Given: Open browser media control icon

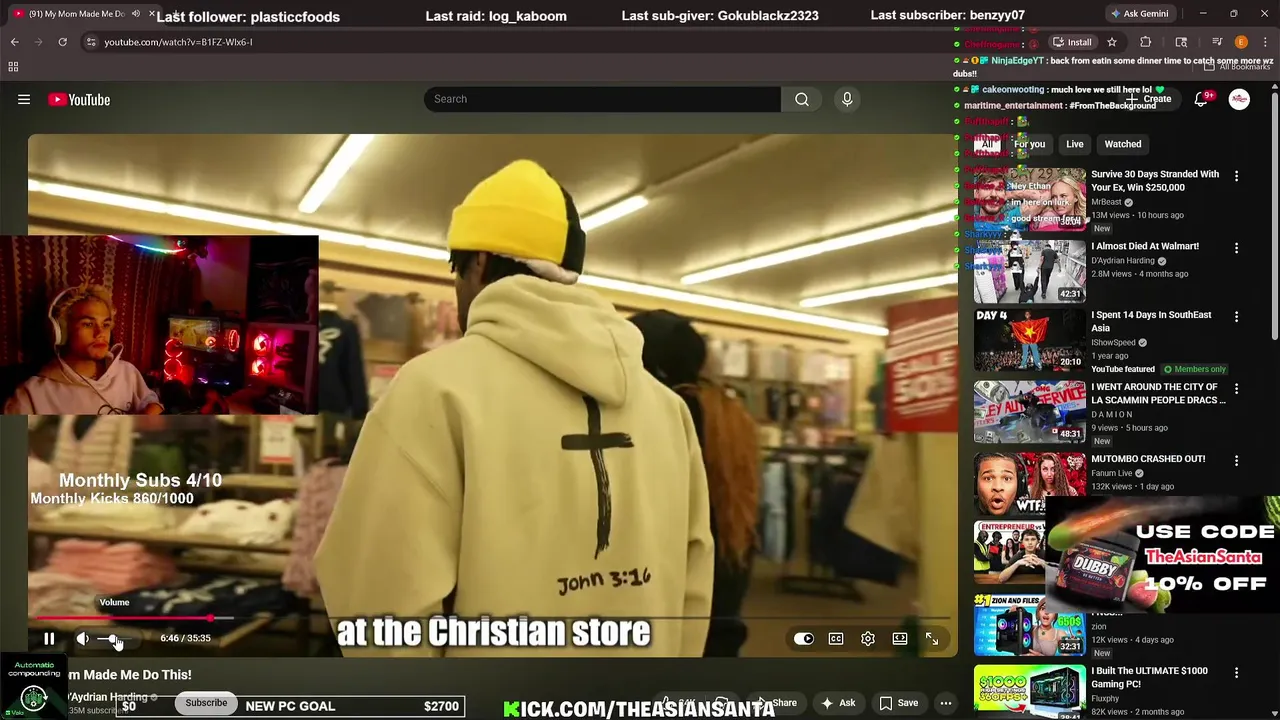Looking at the screenshot, I should [1217, 42].
